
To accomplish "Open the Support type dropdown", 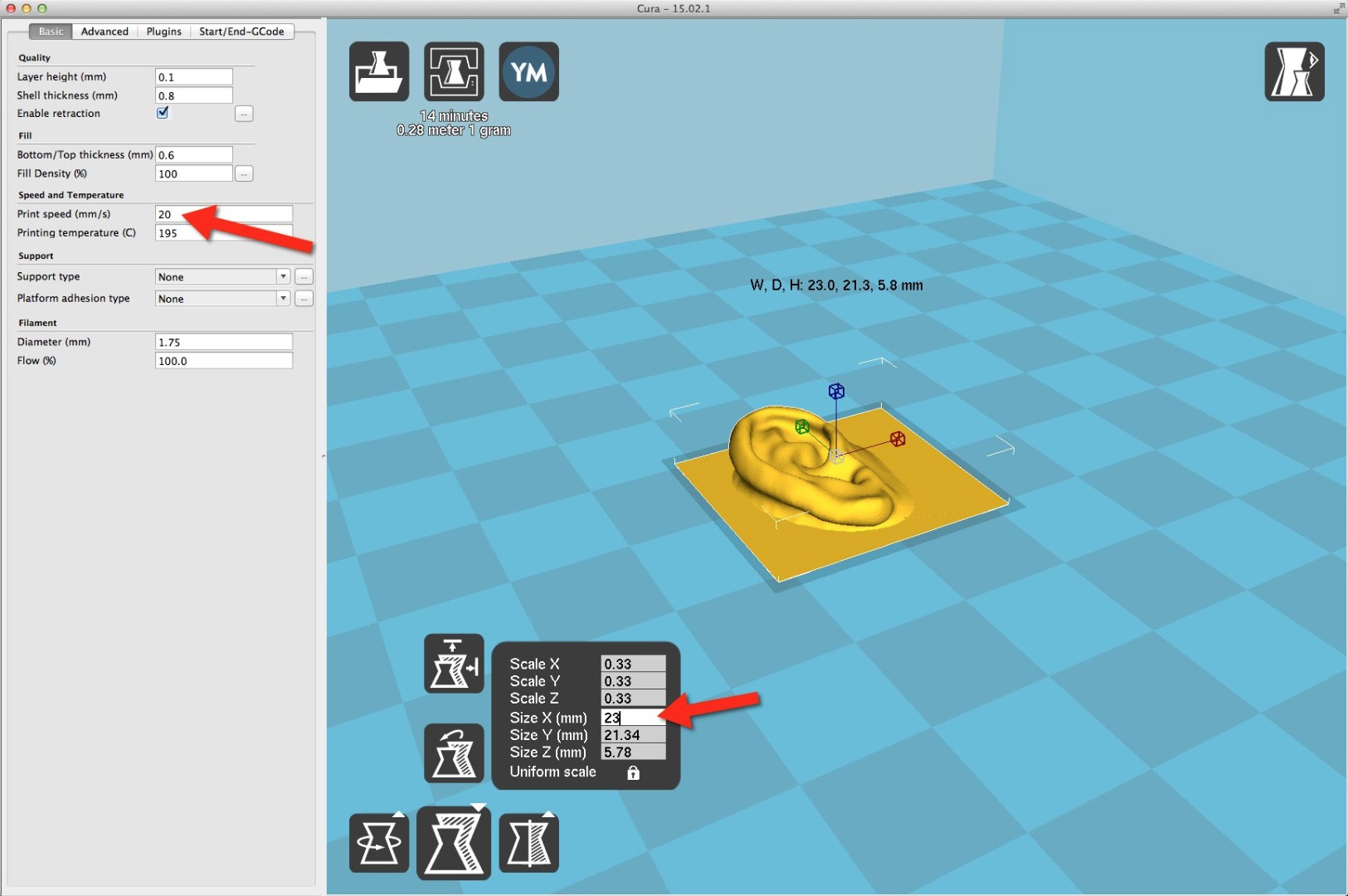I will coord(222,277).
